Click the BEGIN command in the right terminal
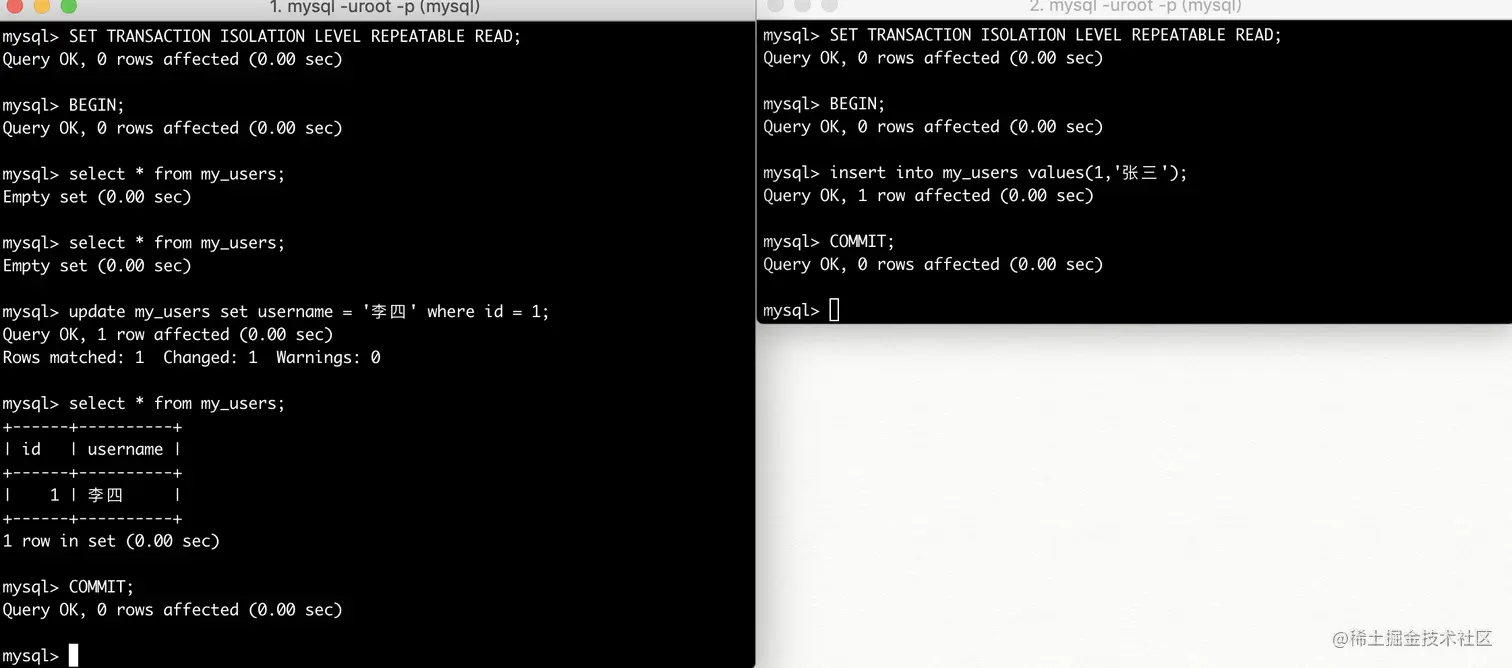1512x668 pixels. [858, 104]
